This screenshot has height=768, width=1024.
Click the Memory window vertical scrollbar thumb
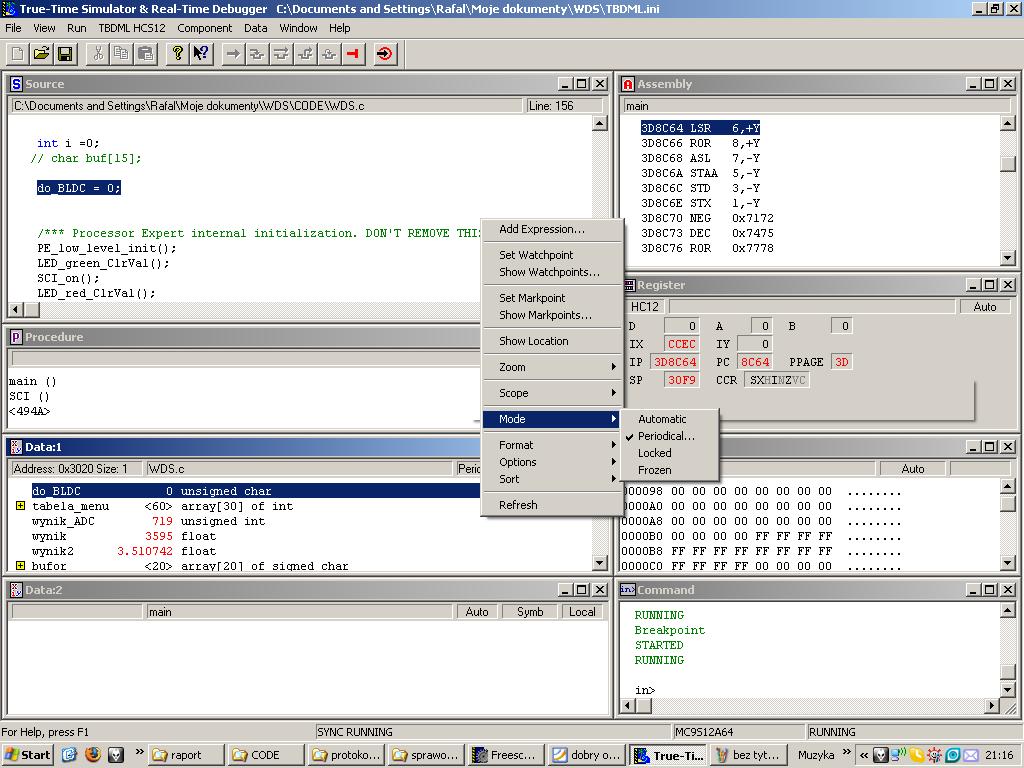[x=1008, y=504]
